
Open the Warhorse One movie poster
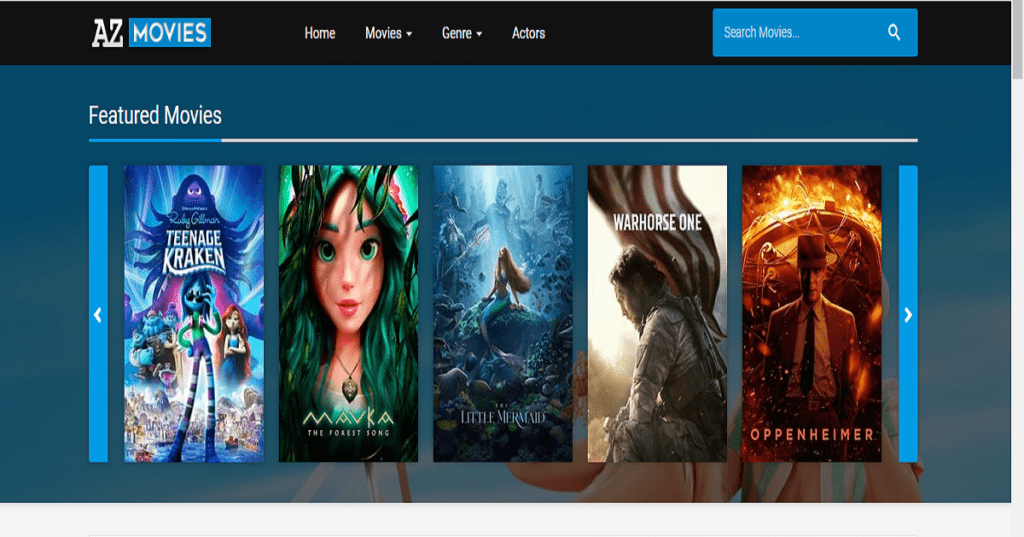657,314
